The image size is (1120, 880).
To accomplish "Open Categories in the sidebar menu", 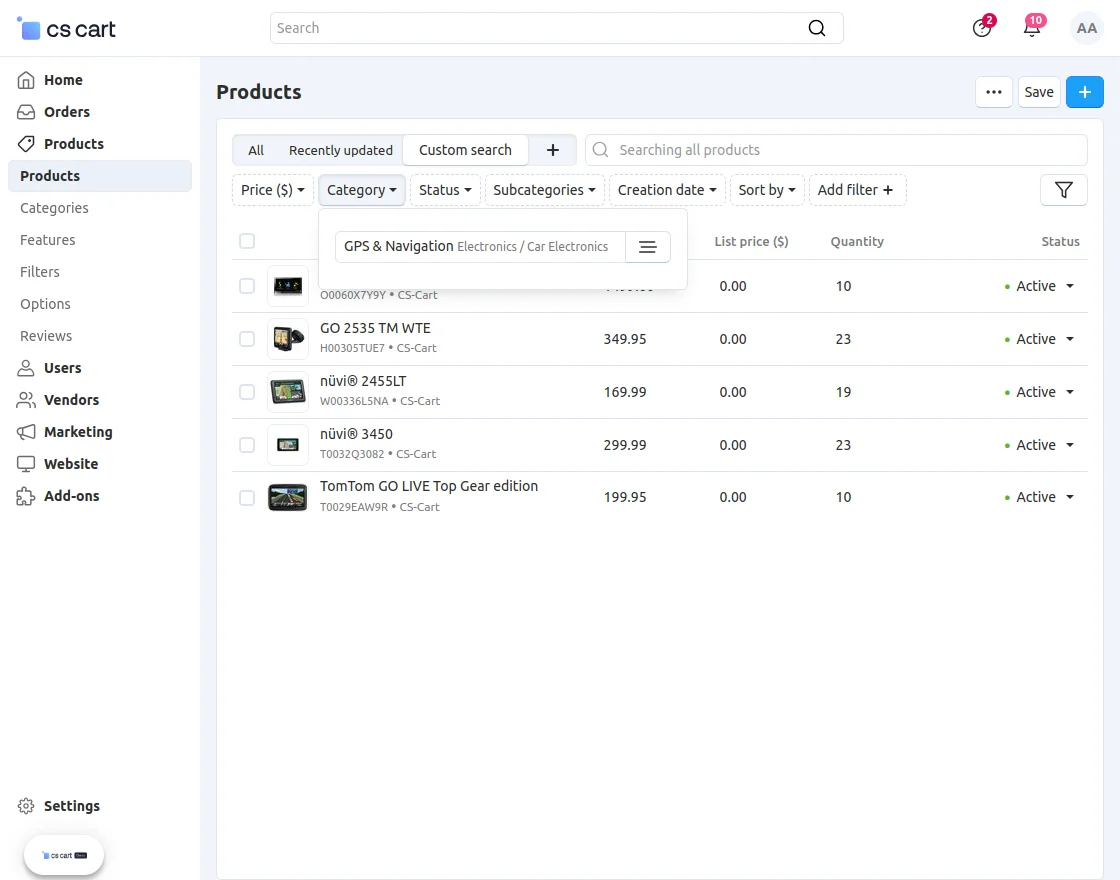I will click(54, 208).
